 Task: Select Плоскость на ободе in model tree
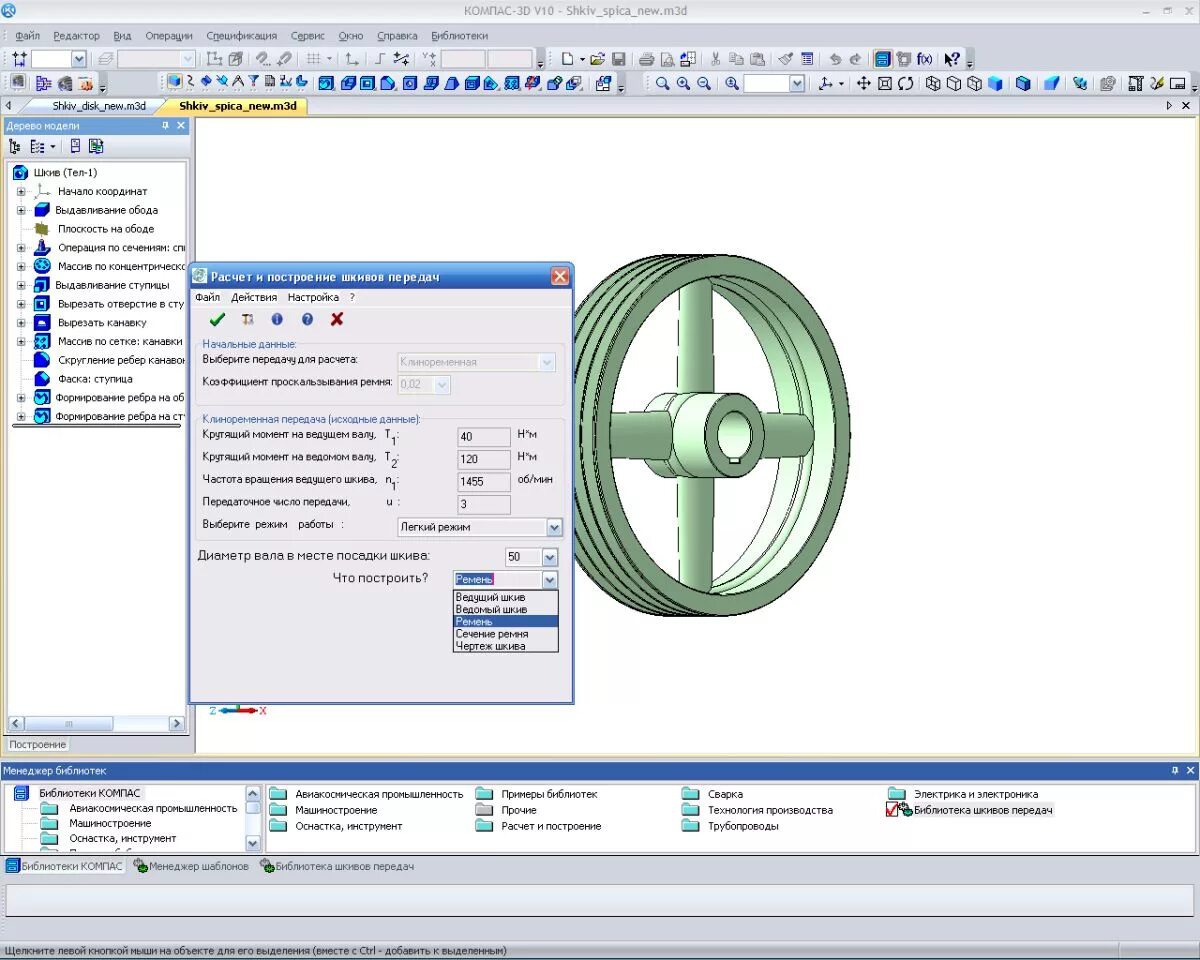click(106, 229)
